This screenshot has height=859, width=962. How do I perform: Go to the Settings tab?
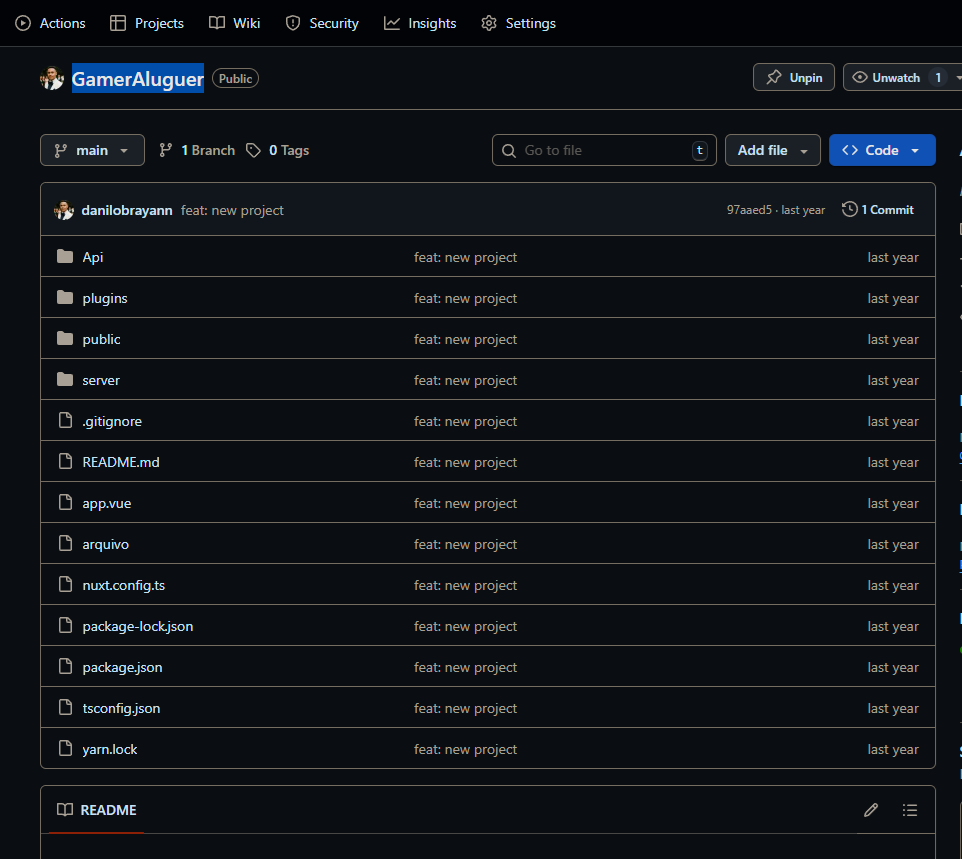pos(518,23)
